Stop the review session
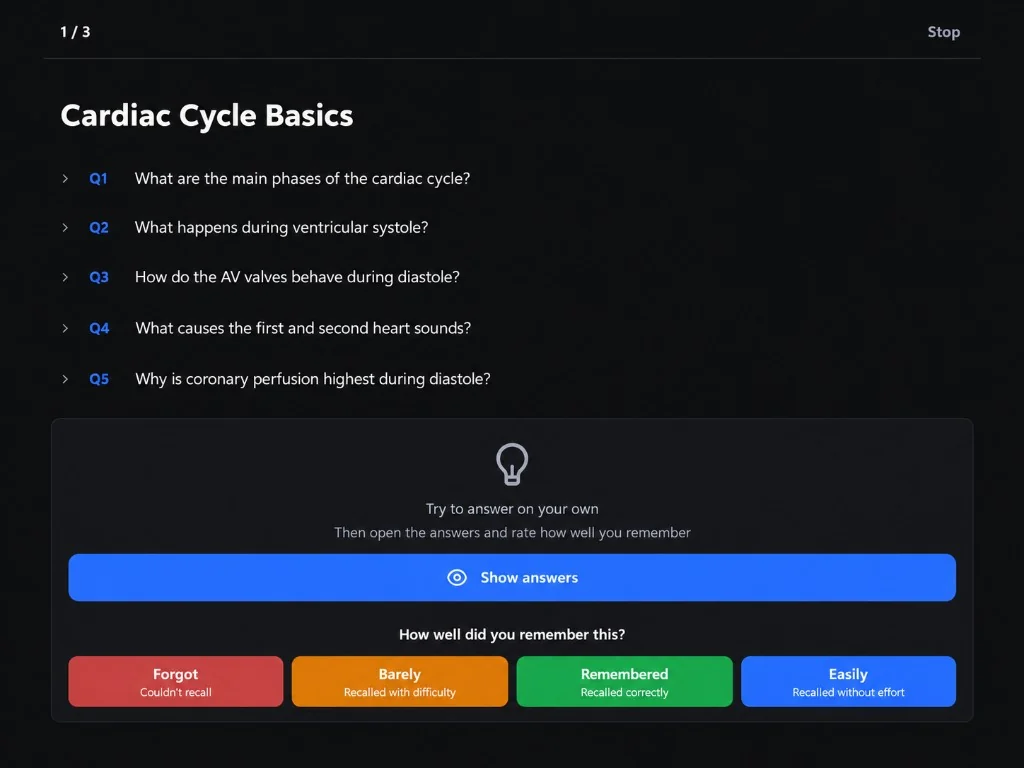This screenshot has height=768, width=1024. pyautogui.click(x=944, y=32)
